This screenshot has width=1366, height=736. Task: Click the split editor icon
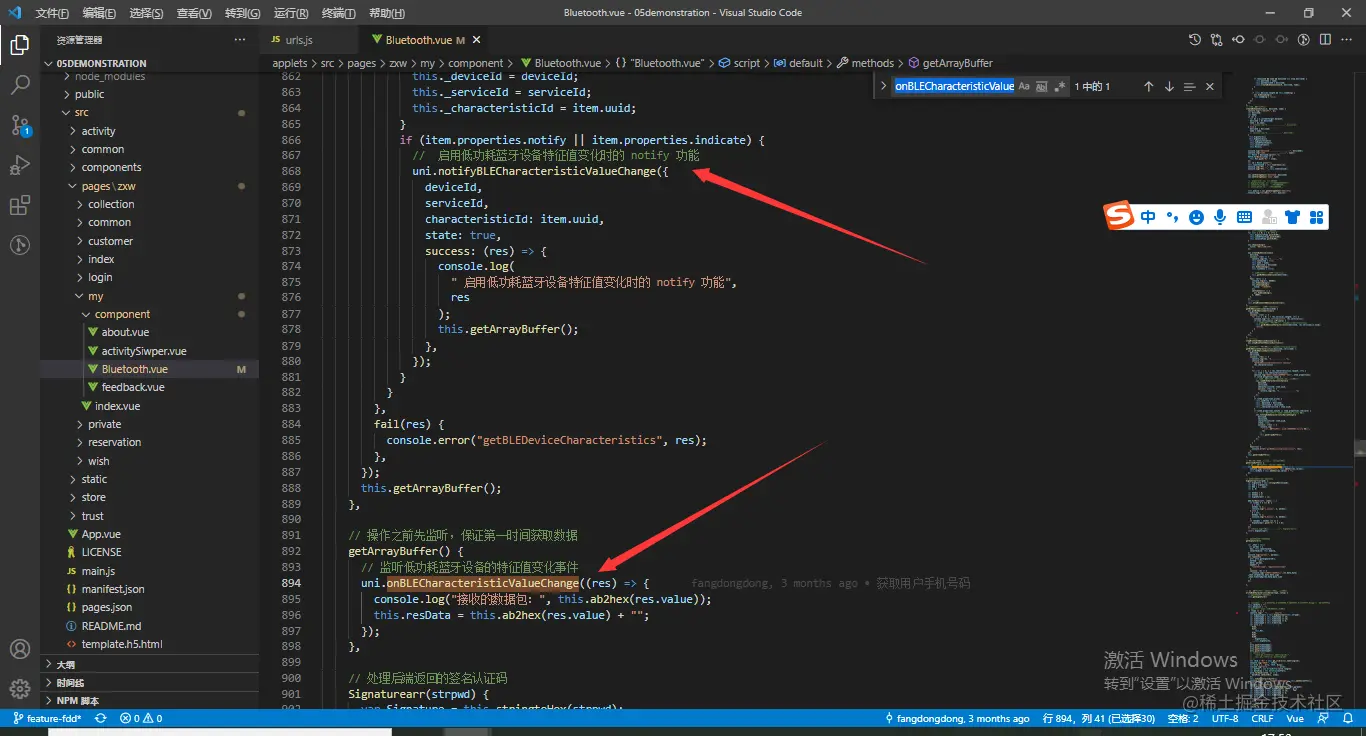pyautogui.click(x=1325, y=40)
